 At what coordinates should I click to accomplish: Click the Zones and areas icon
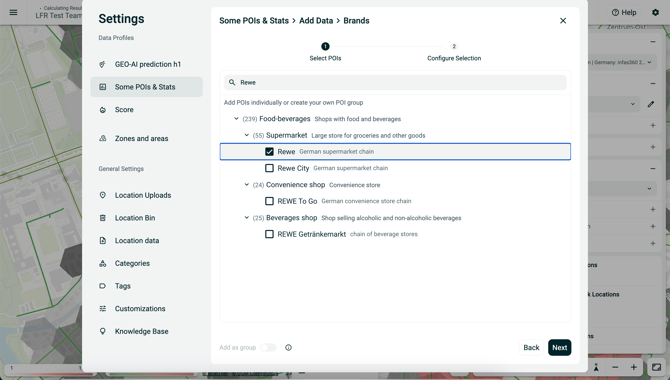103,138
